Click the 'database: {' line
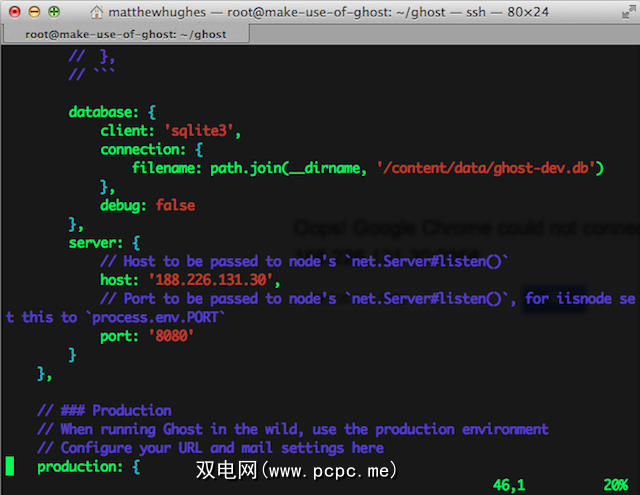Image resolution: width=640 pixels, height=495 pixels. coord(112,112)
